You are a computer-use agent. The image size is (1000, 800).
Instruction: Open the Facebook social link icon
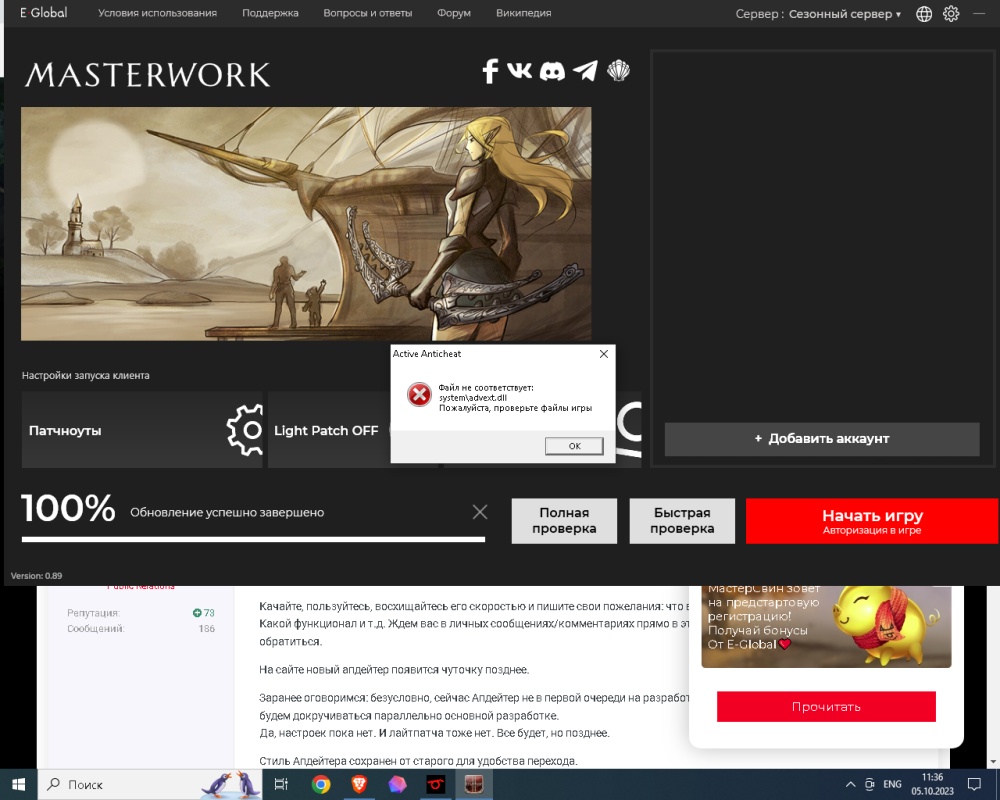tap(490, 71)
